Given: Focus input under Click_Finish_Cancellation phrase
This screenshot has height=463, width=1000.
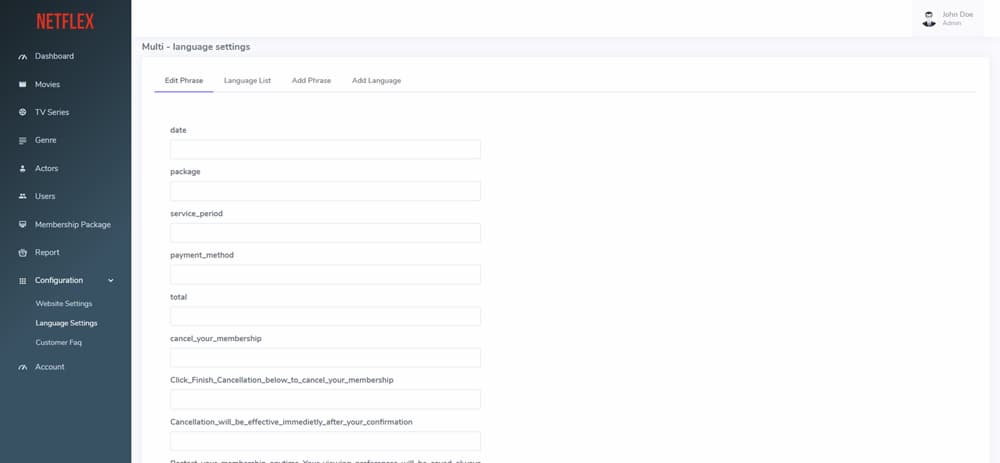Looking at the screenshot, I should tap(325, 399).
